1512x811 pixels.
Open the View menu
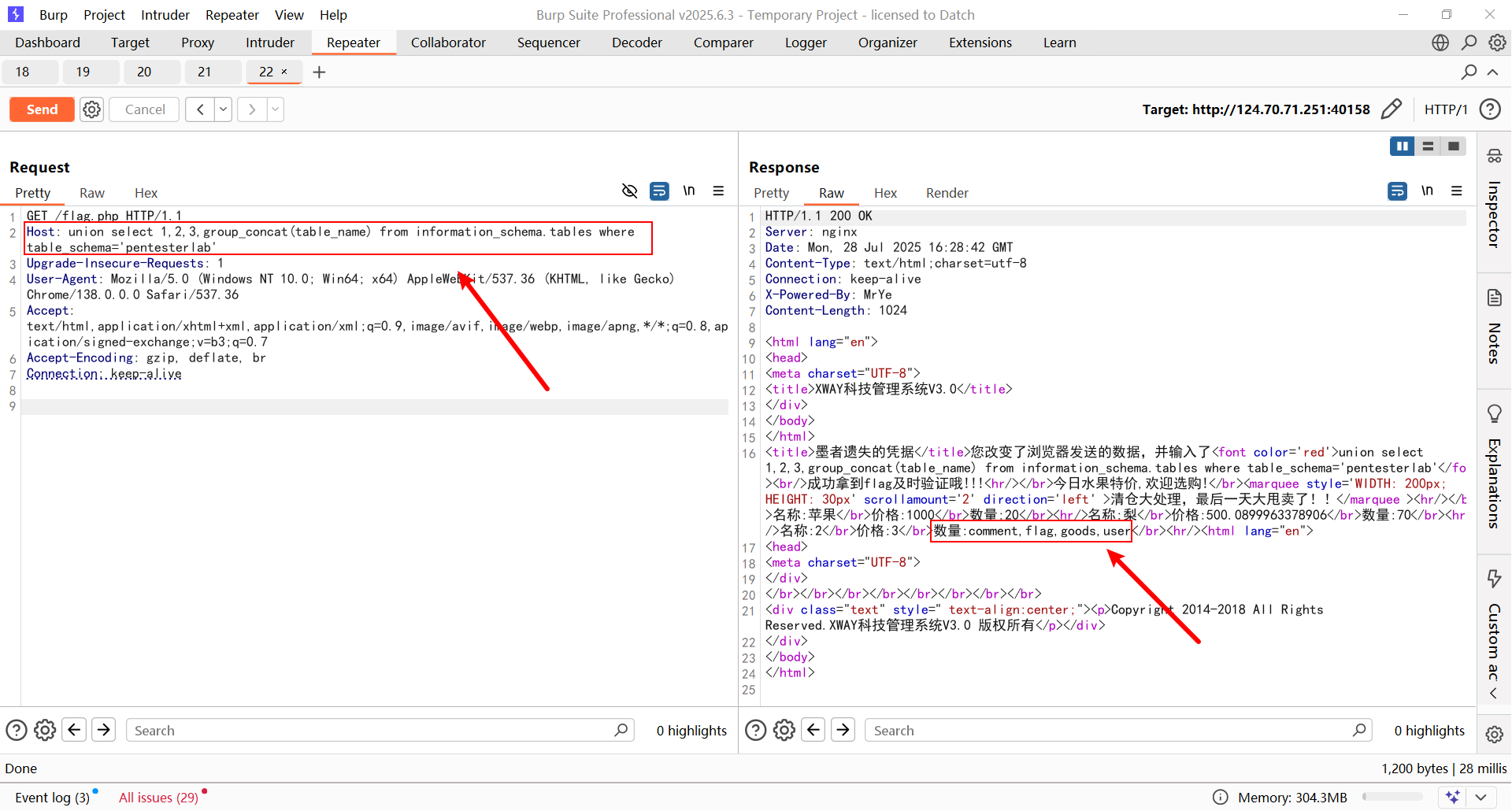[289, 15]
